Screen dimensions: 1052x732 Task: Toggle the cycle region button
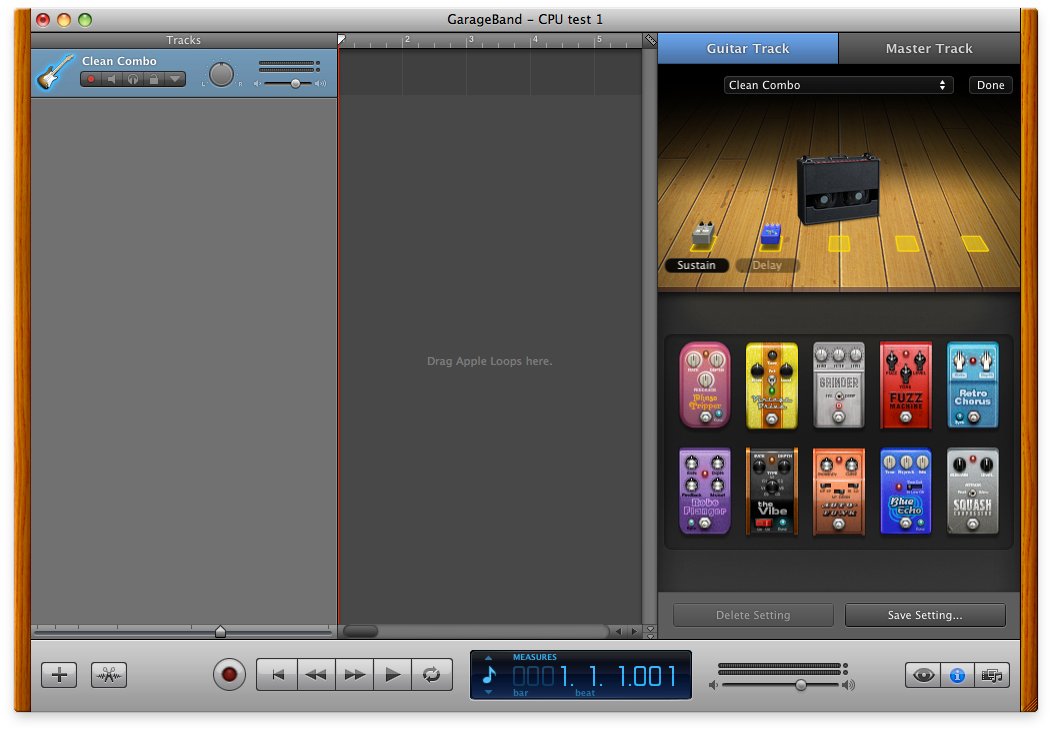[x=432, y=675]
